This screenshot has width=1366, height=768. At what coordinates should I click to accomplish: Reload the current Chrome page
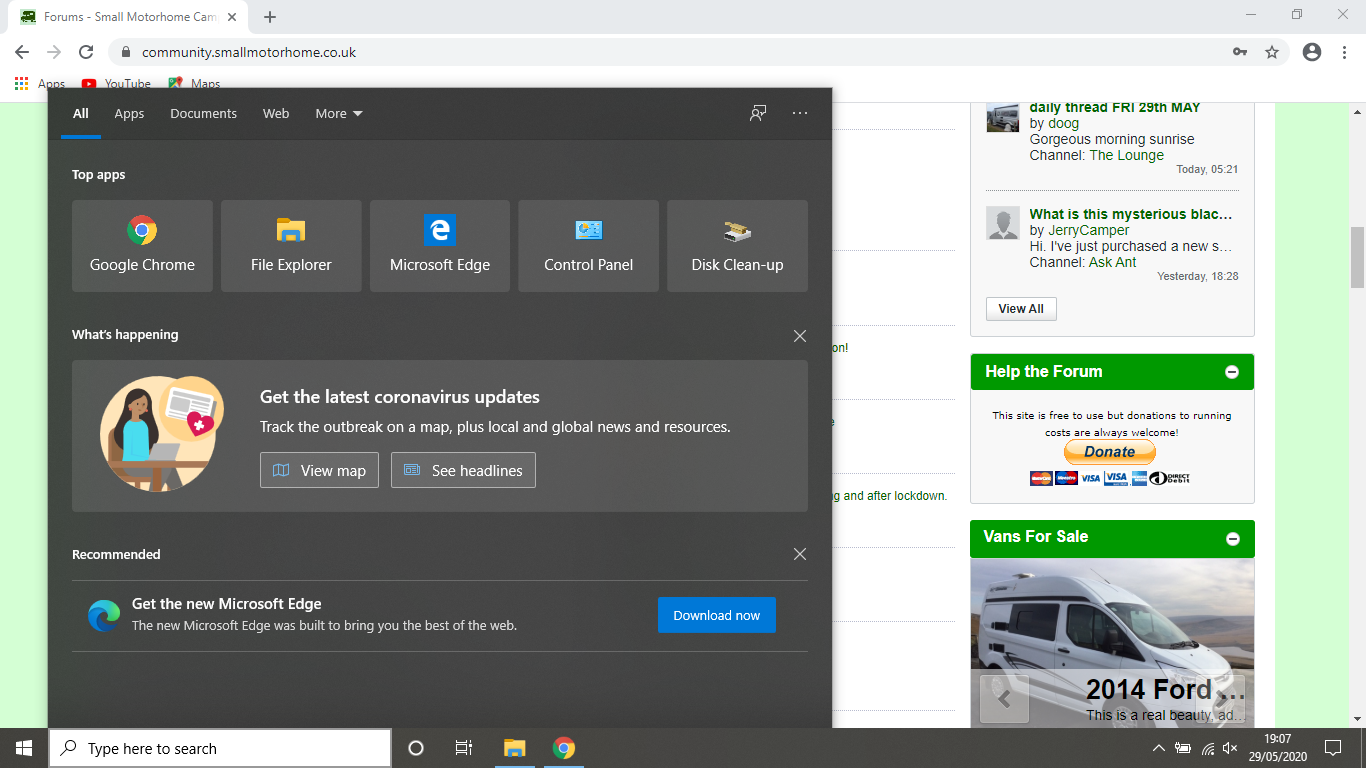86,52
